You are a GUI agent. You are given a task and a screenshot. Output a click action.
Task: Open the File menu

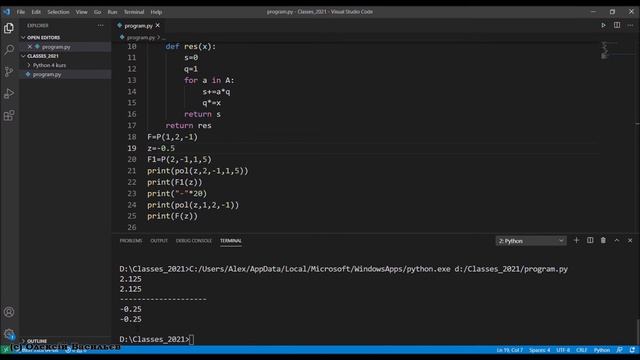[x=21, y=12]
